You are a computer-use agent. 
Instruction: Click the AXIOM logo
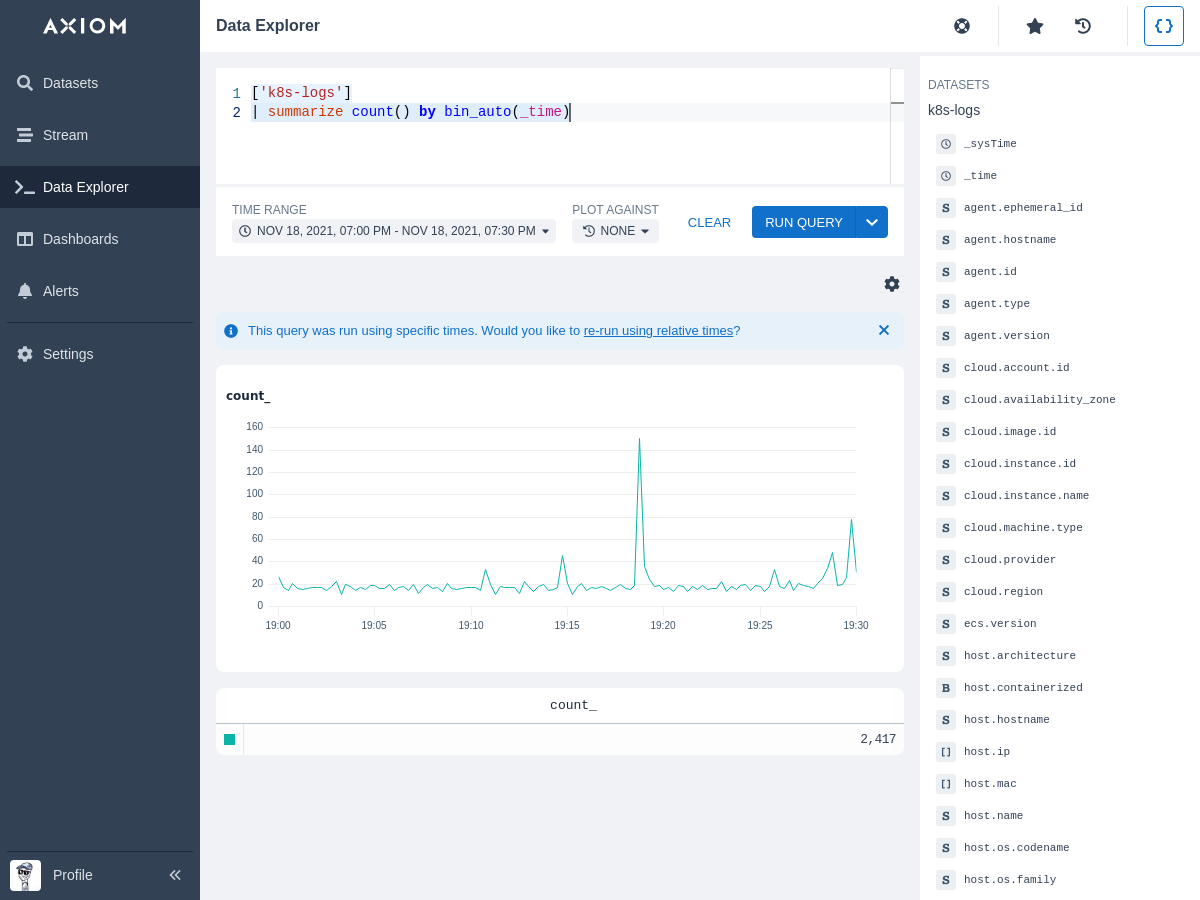pos(85,26)
